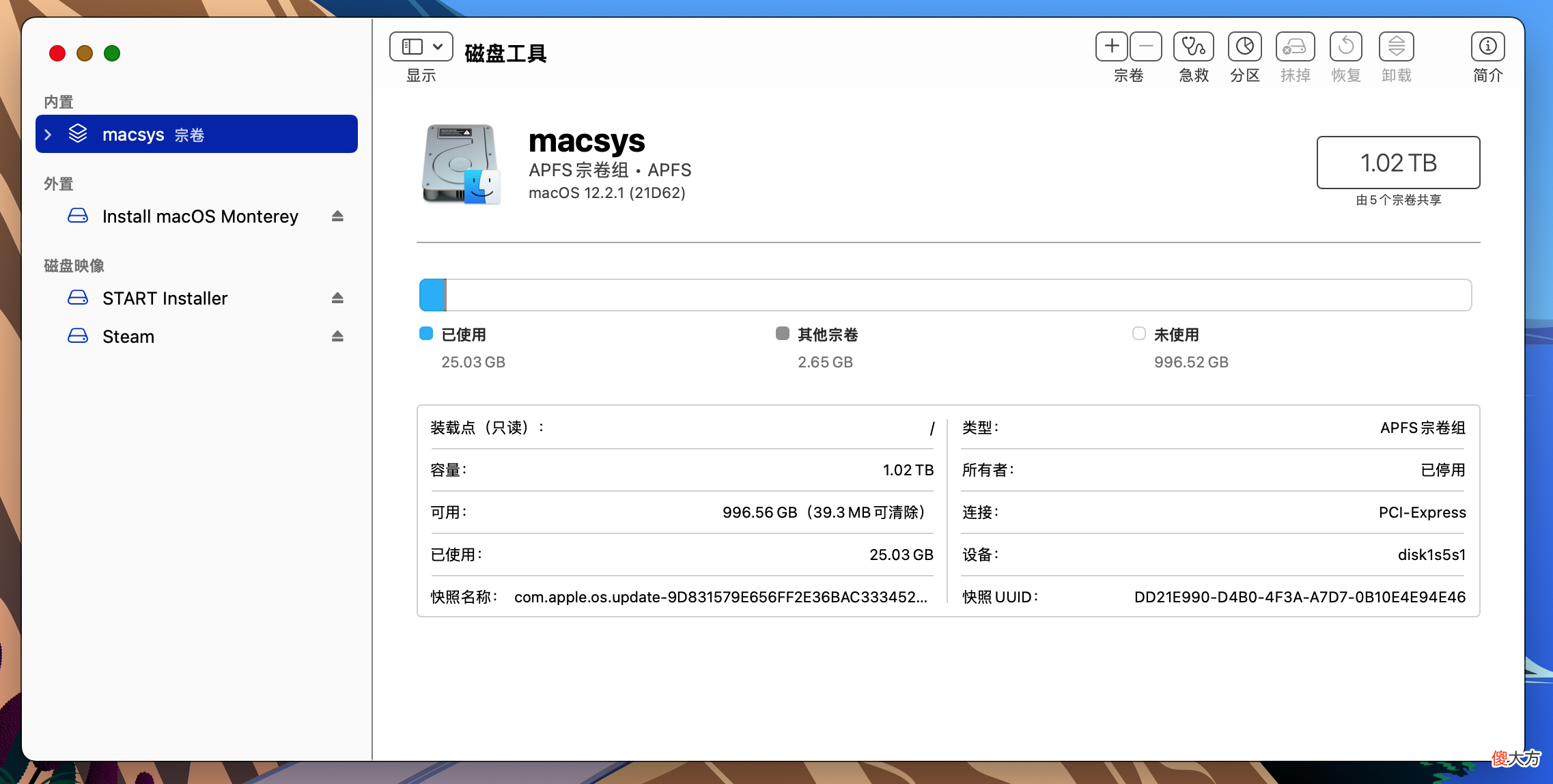1553x784 pixels.
Task: Click the blue used-space bar segment
Action: [x=432, y=295]
